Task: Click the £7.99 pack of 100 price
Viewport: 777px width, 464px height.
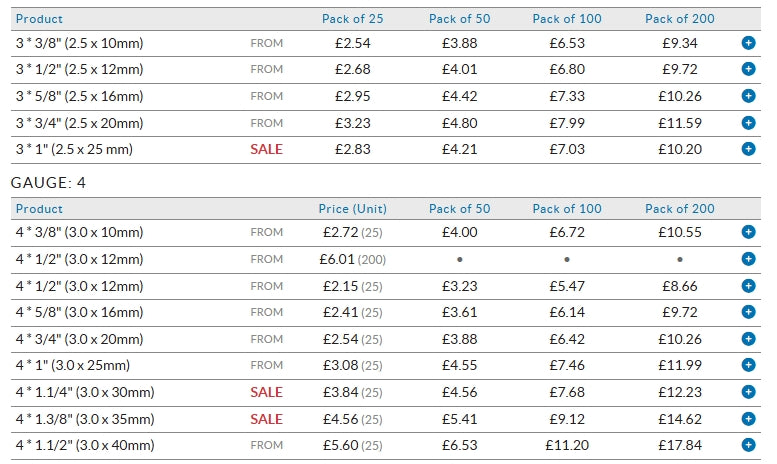Action: [567, 123]
